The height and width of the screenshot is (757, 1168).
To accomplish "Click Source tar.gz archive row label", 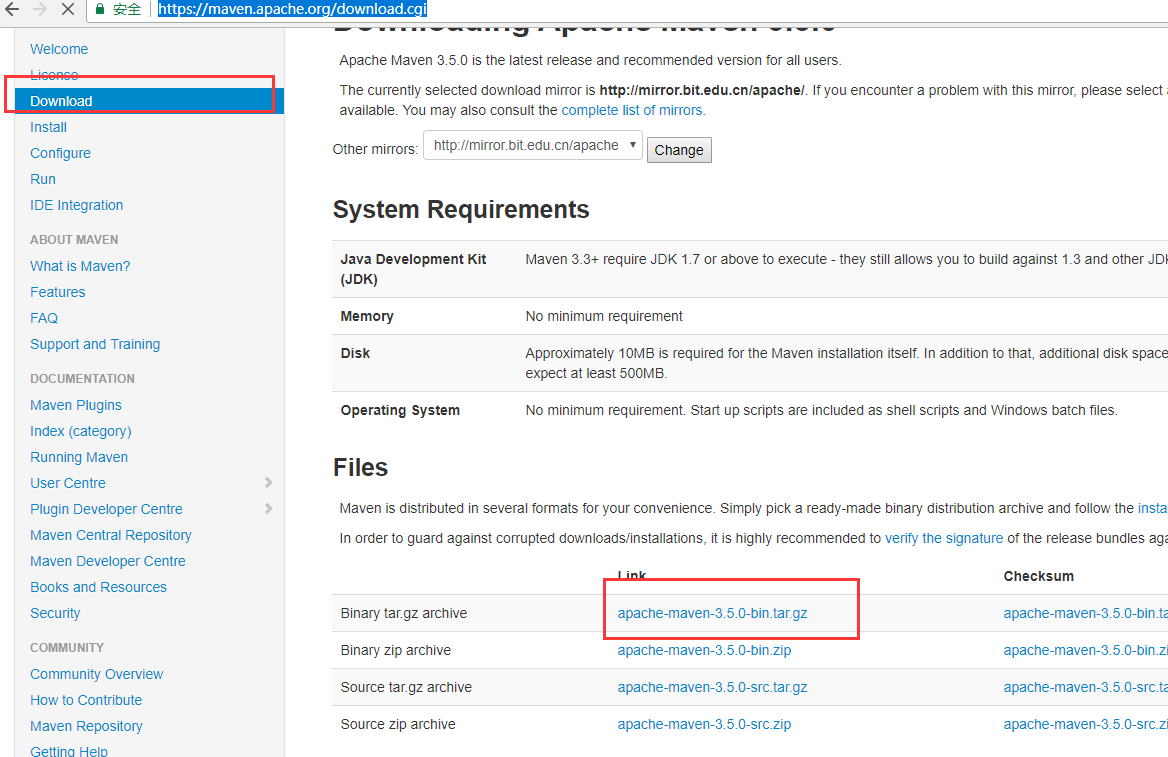I will pos(406,687).
